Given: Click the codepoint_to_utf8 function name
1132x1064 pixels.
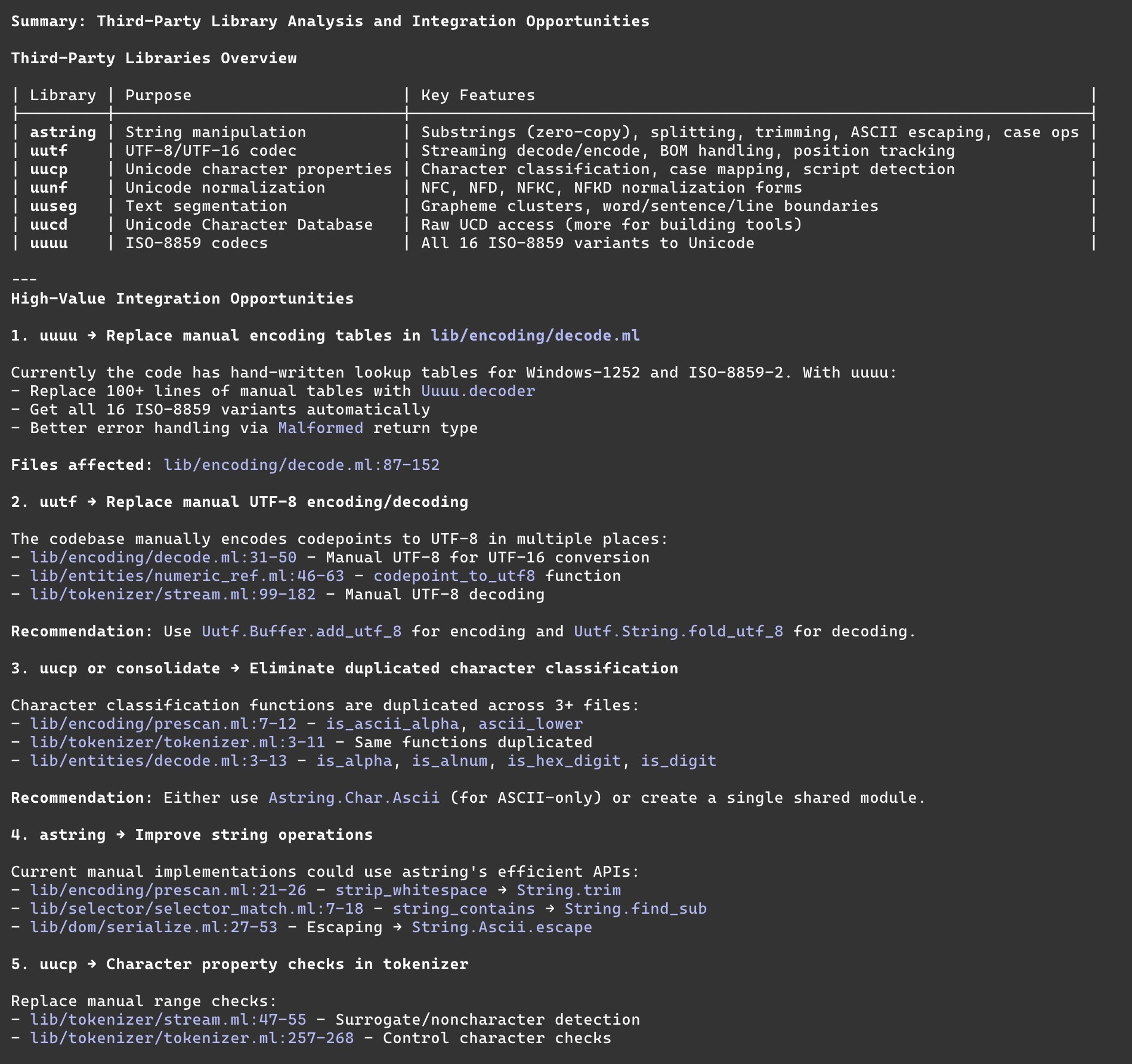Looking at the screenshot, I should pos(454,576).
